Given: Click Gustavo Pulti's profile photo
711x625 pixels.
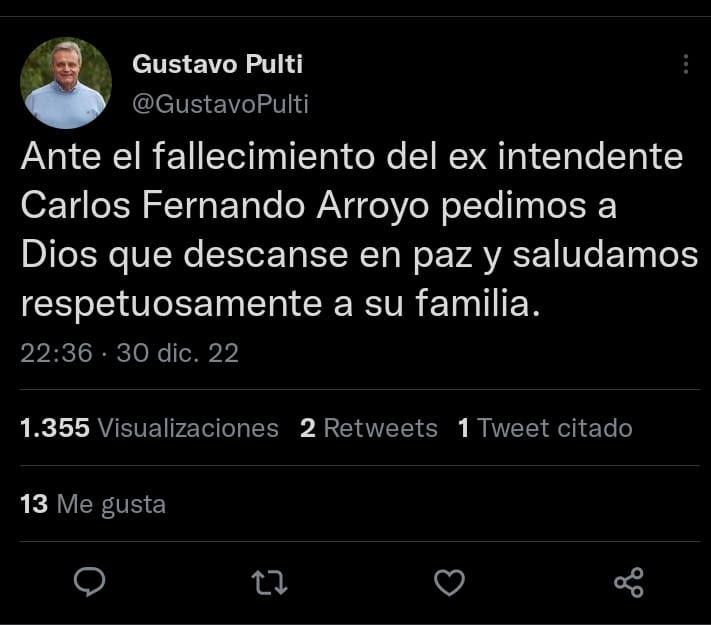Looking at the screenshot, I should click(66, 83).
